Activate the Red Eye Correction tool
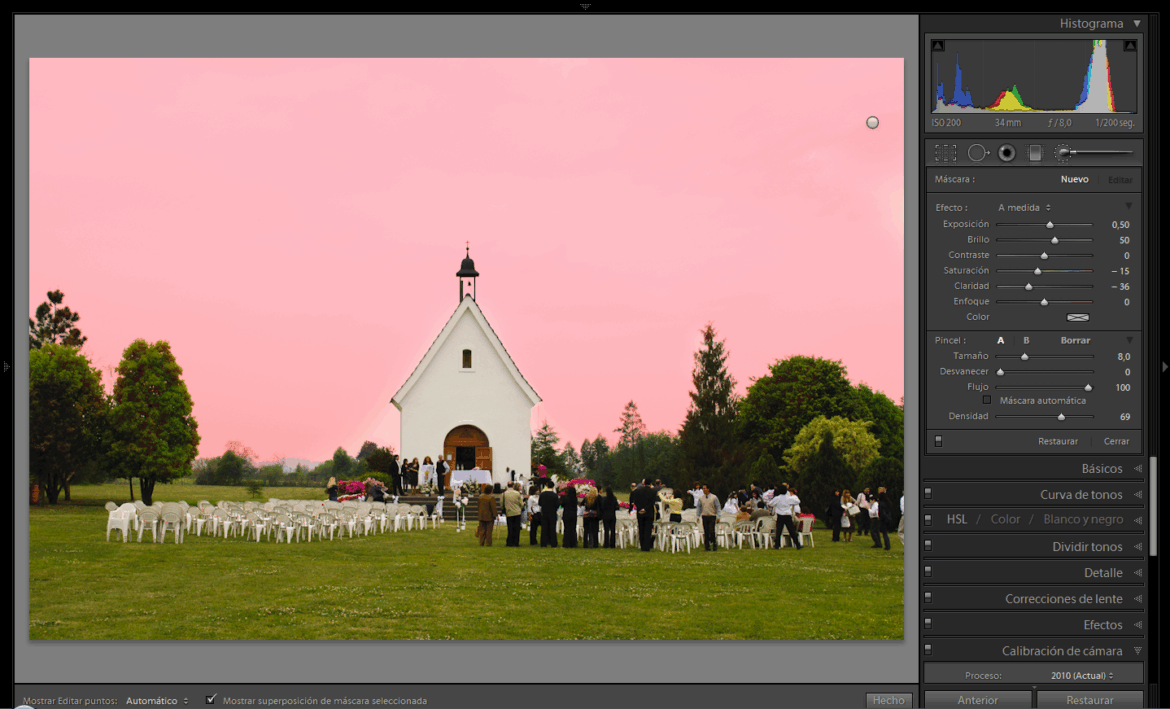Image resolution: width=1170 pixels, height=709 pixels. pos(1007,153)
